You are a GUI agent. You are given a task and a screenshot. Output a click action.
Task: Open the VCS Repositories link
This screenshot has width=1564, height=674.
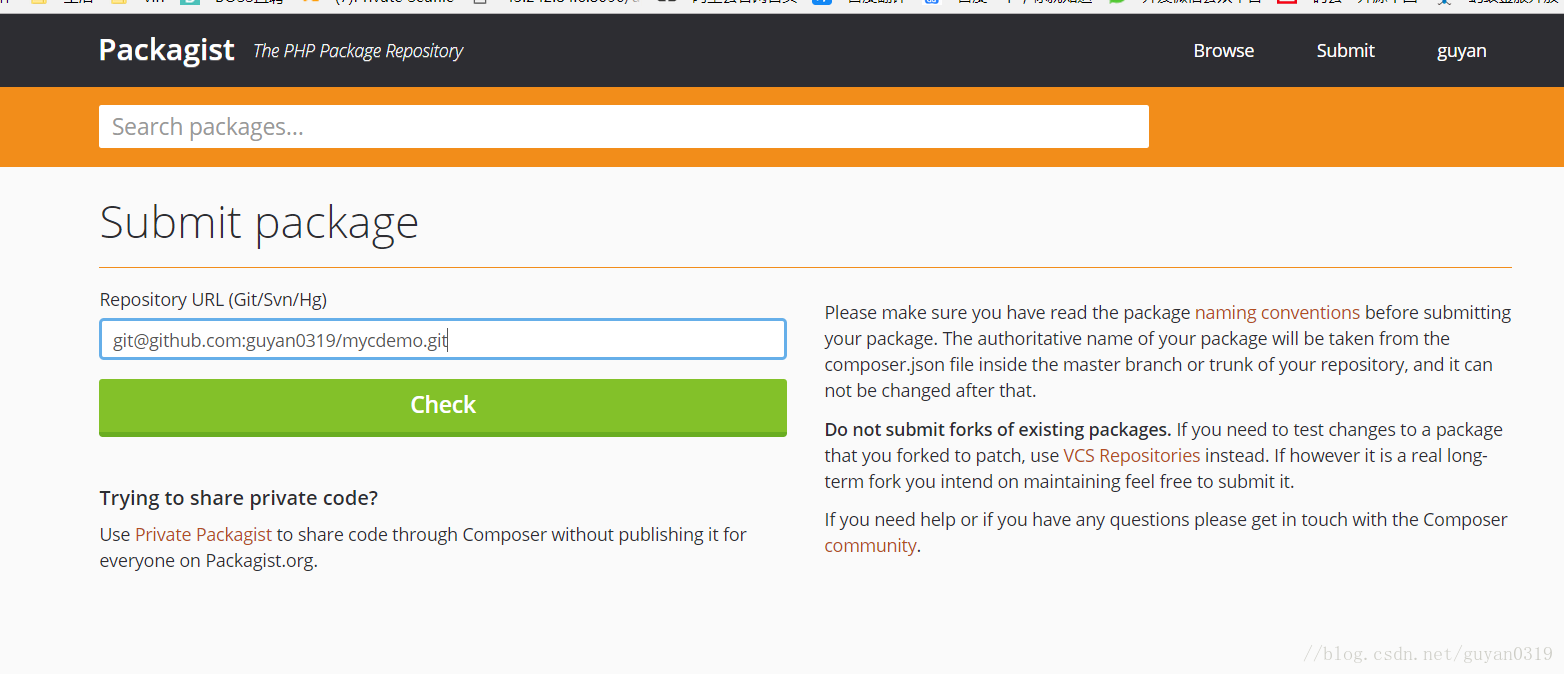(x=1131, y=455)
